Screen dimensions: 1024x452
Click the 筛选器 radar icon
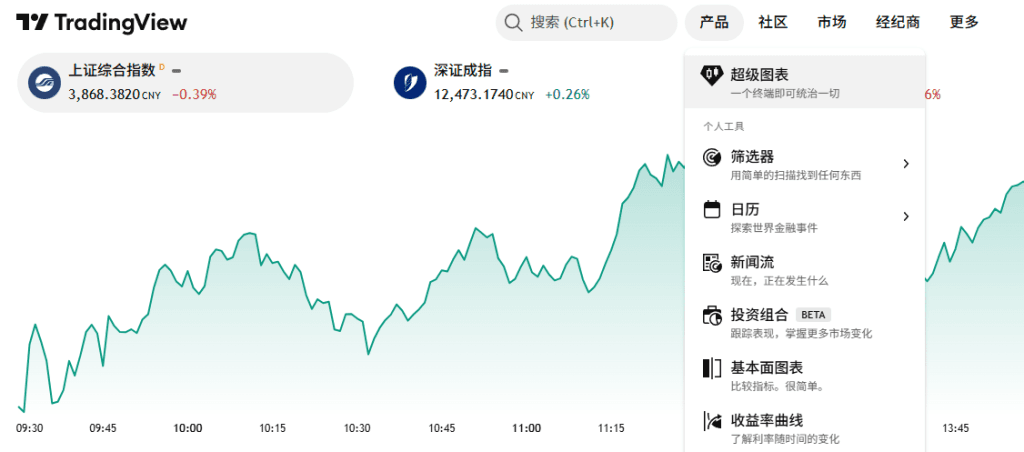click(x=711, y=157)
